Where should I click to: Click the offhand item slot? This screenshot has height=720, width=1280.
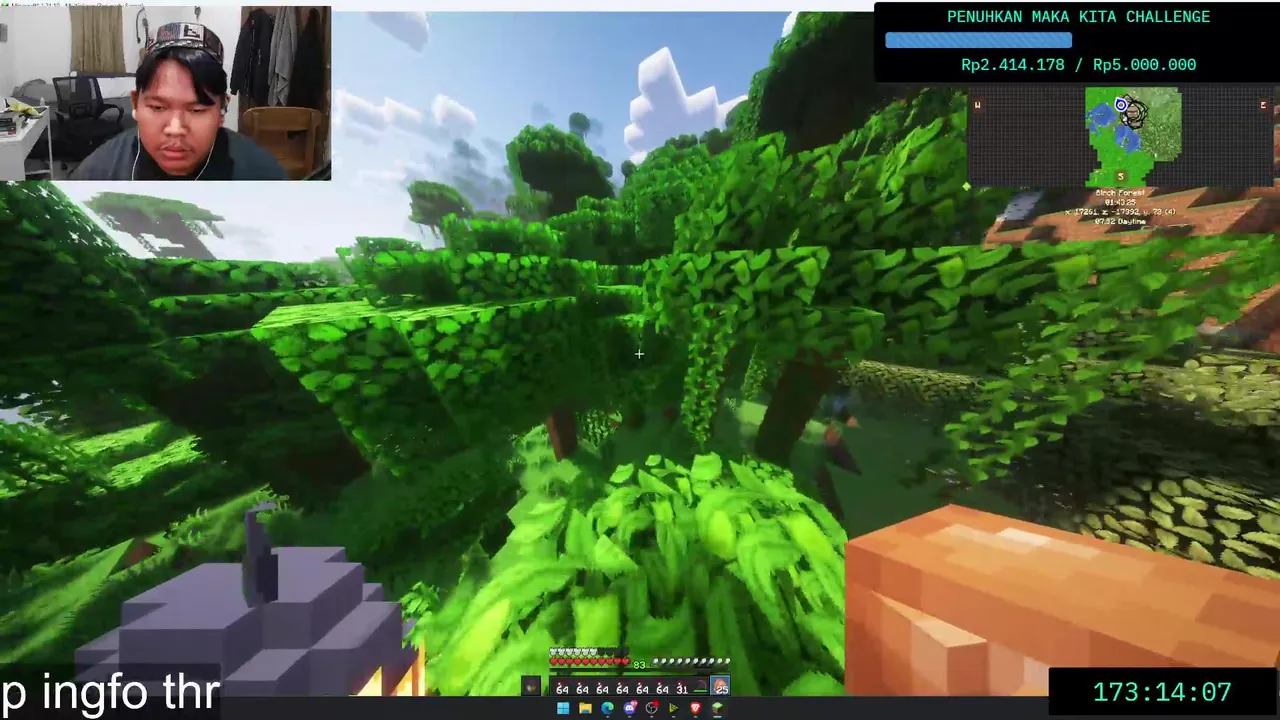531,687
